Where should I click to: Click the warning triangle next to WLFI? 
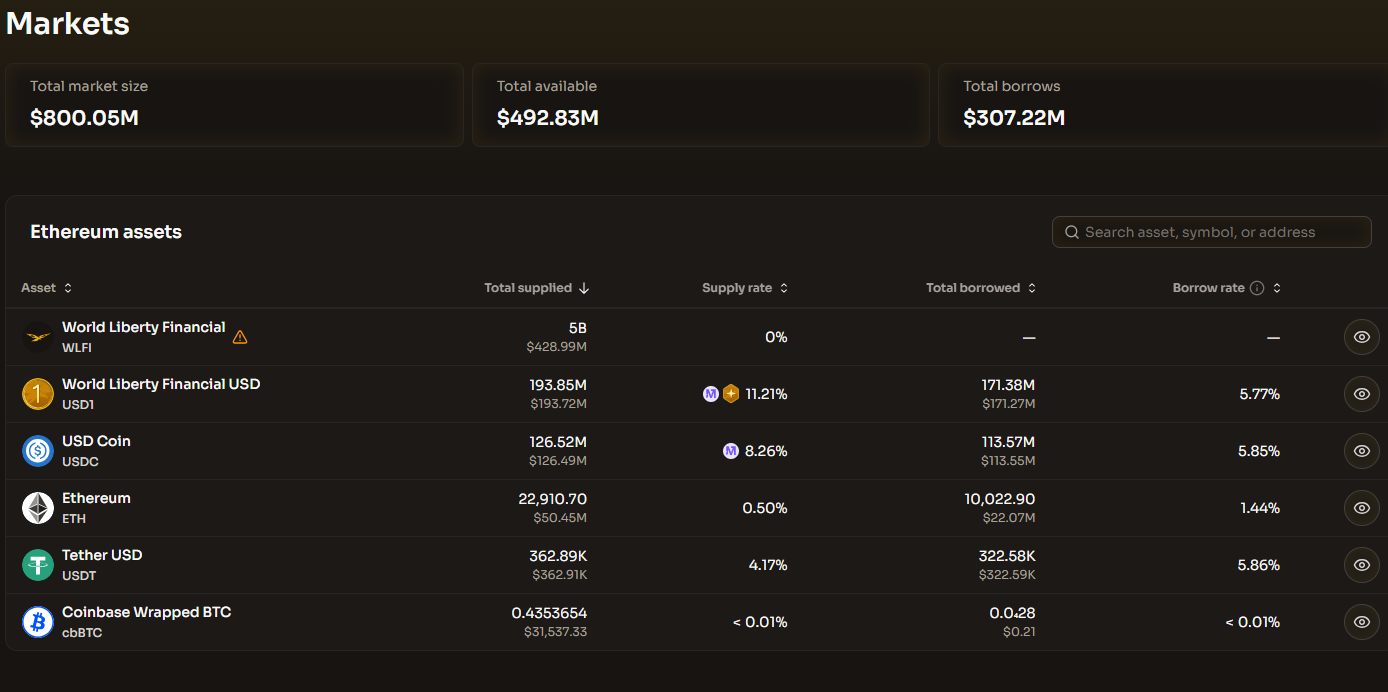click(240, 337)
